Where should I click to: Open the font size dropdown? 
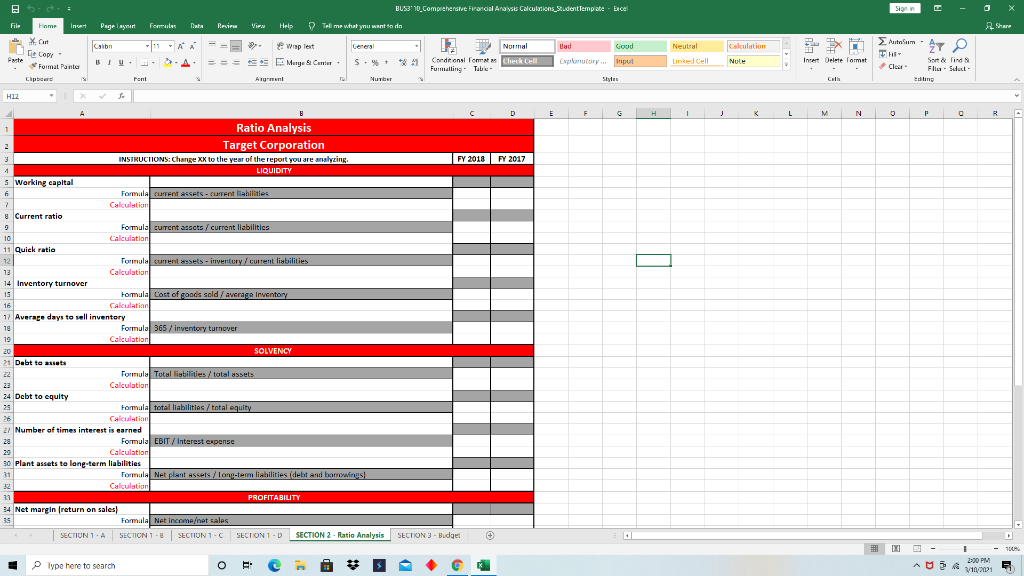click(169, 46)
